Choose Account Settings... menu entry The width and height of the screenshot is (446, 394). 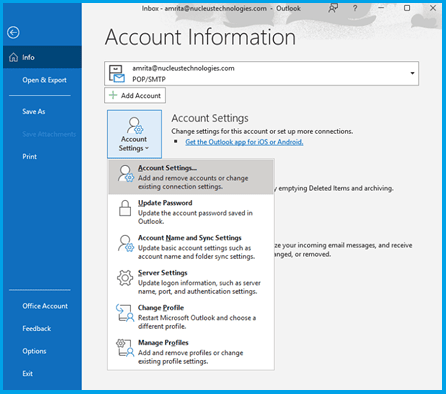191,177
